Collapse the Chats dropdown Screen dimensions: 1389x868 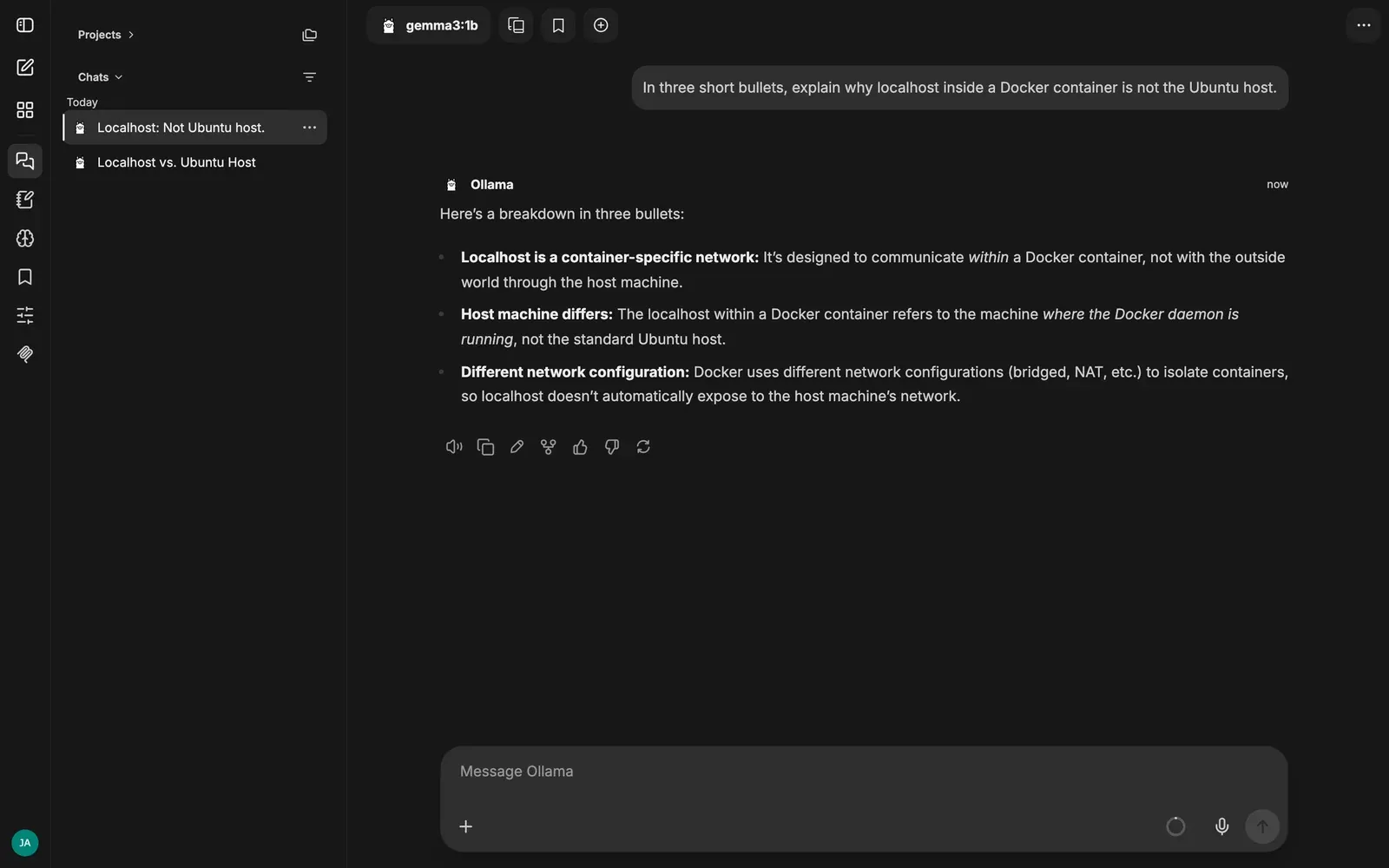(101, 77)
